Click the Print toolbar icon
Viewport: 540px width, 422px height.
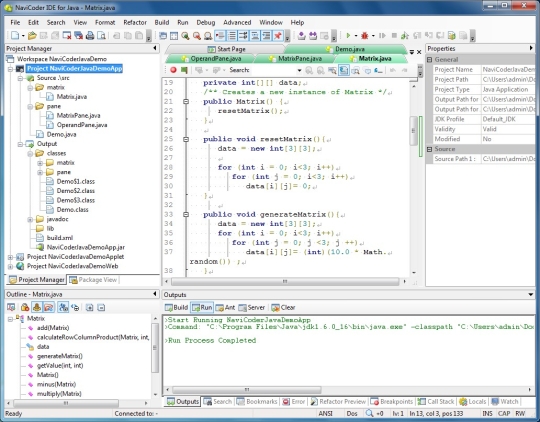tap(90, 35)
